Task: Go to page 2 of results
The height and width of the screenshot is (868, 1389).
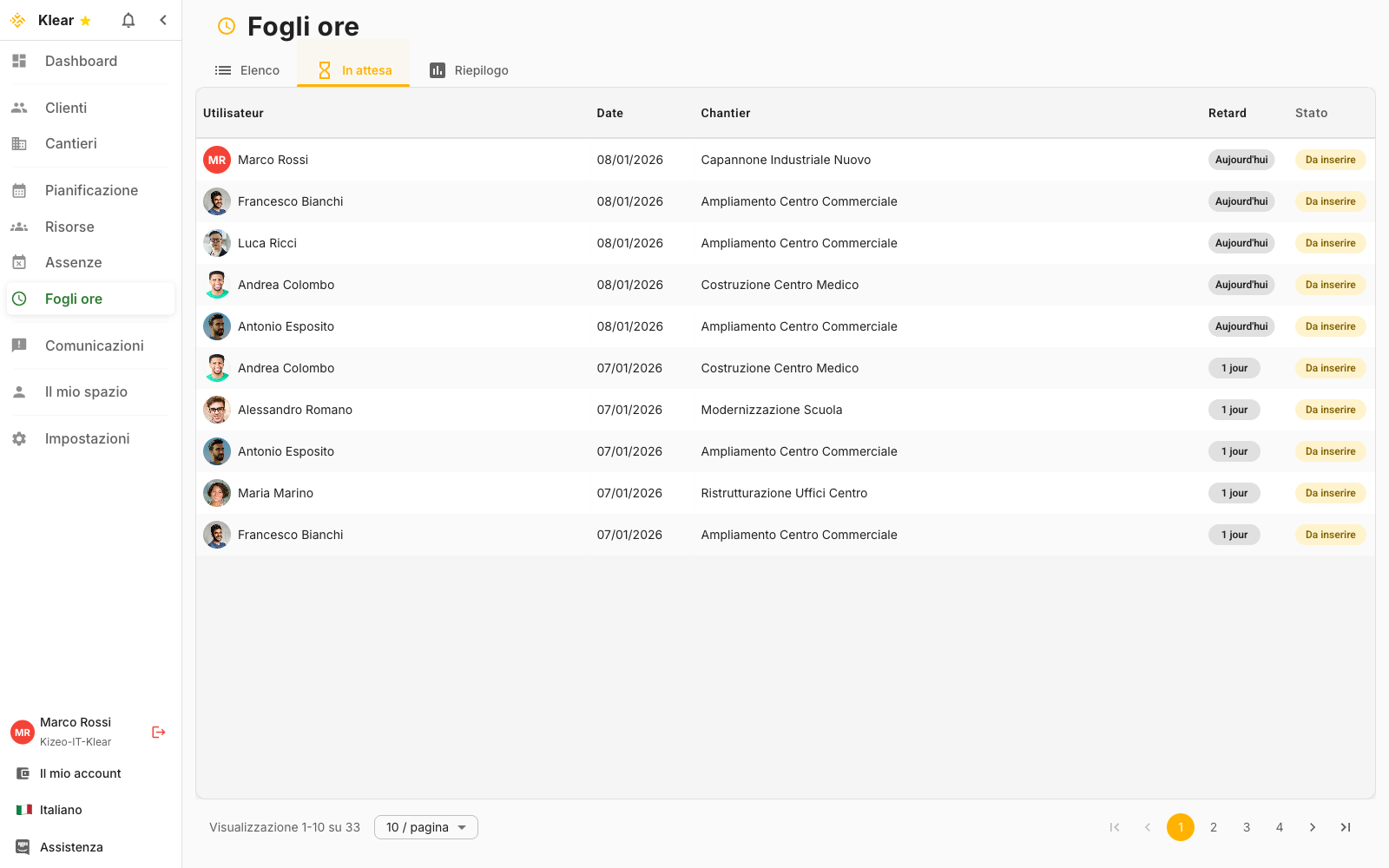Action: [x=1214, y=827]
